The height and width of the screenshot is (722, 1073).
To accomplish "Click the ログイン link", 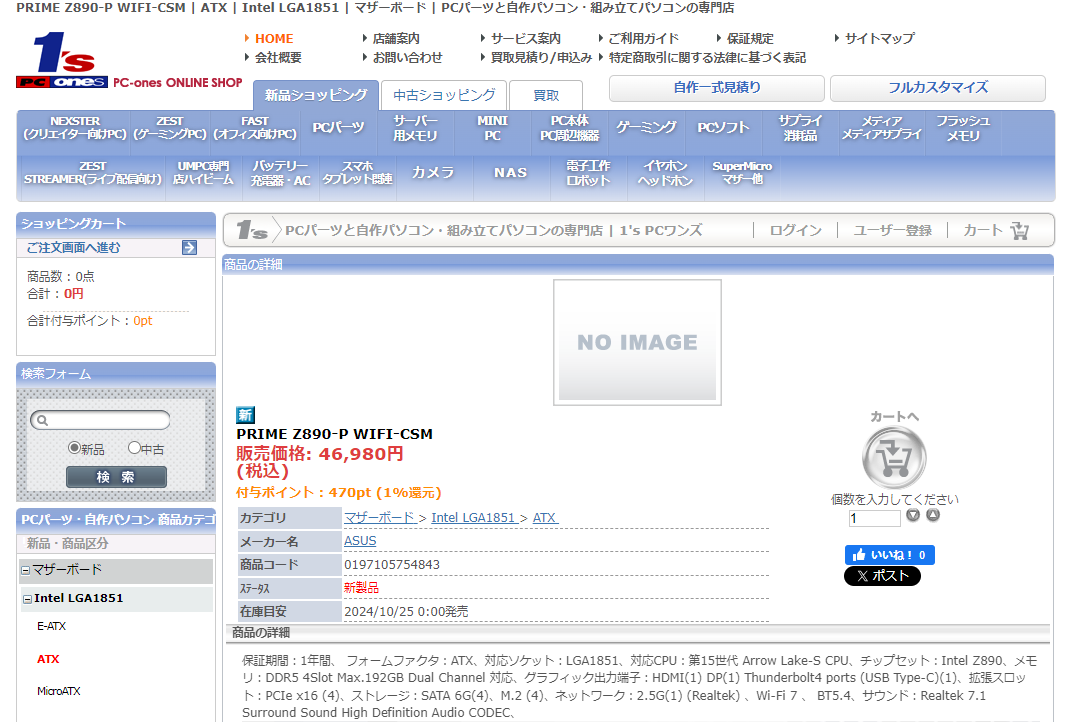I will coord(795,231).
